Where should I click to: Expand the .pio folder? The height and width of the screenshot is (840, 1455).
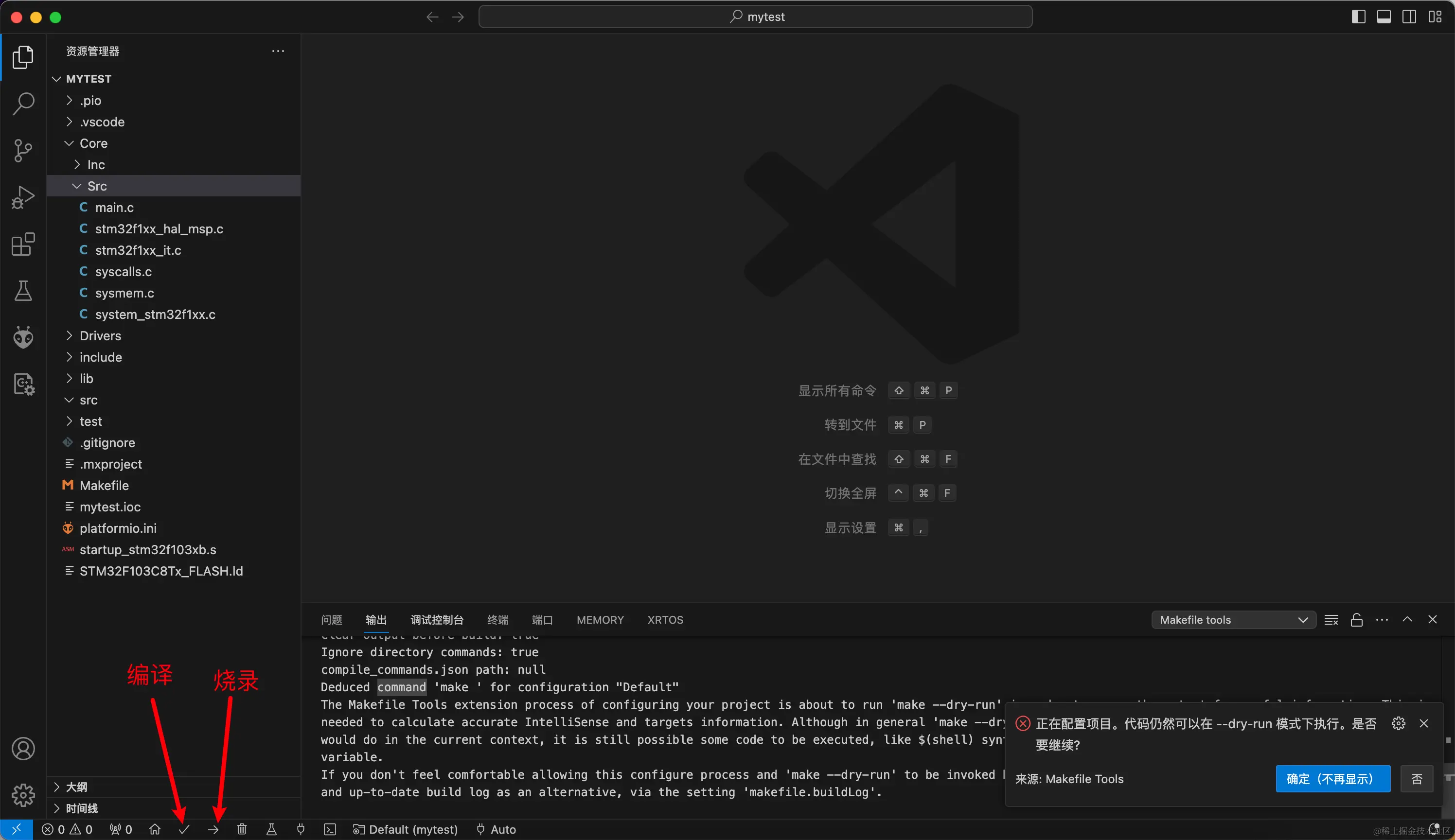coord(173,101)
